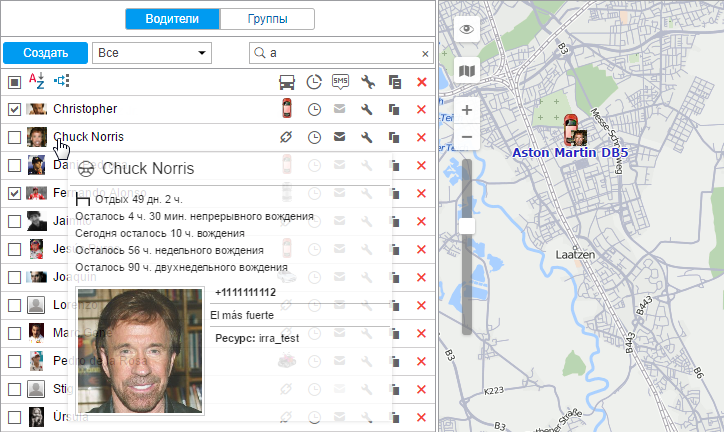This screenshot has height=432, width=724.
Task: Open Christopher's clock activity icon
Action: tap(314, 109)
